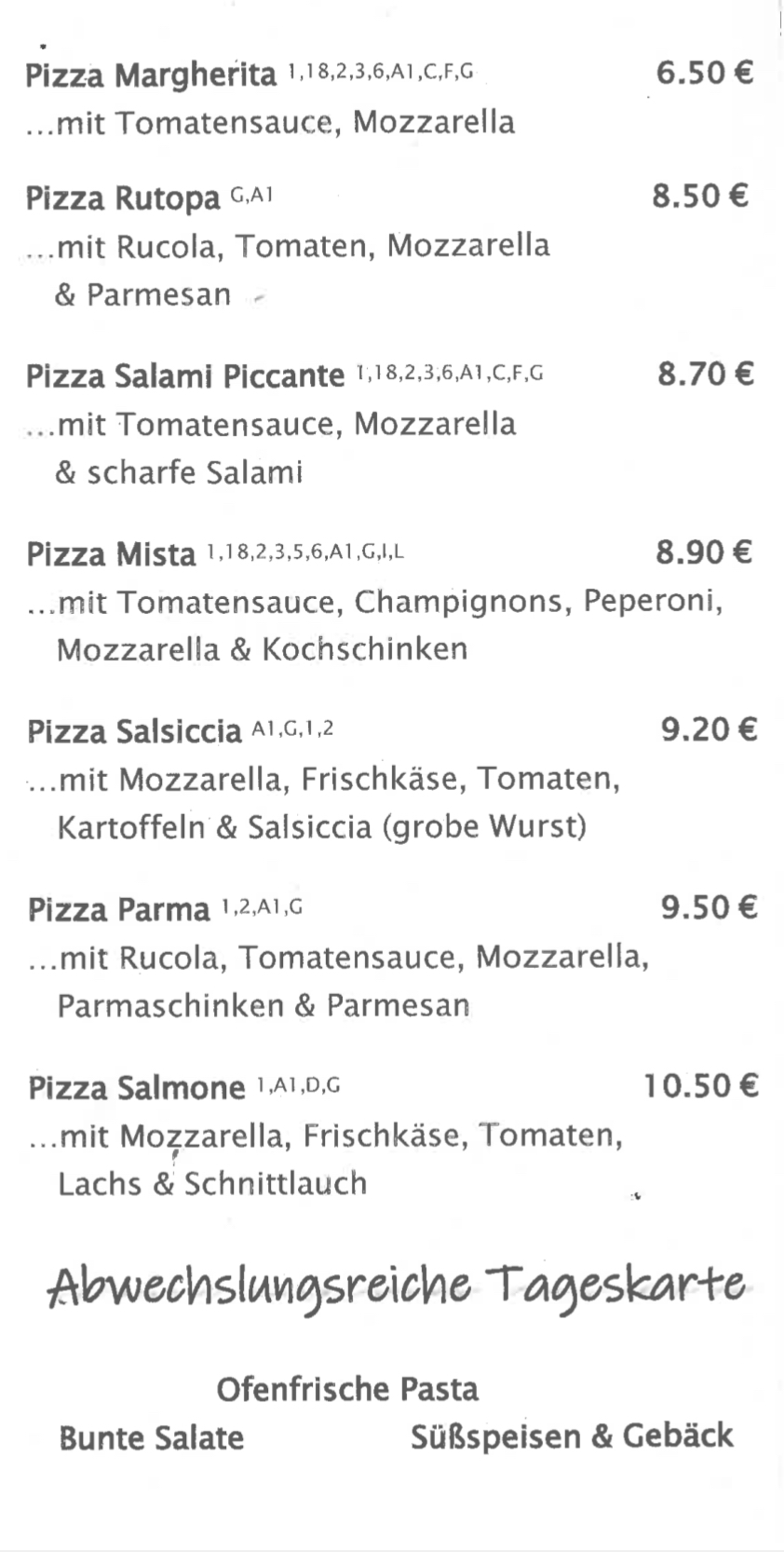Click the Pizza Mista title

click(111, 554)
